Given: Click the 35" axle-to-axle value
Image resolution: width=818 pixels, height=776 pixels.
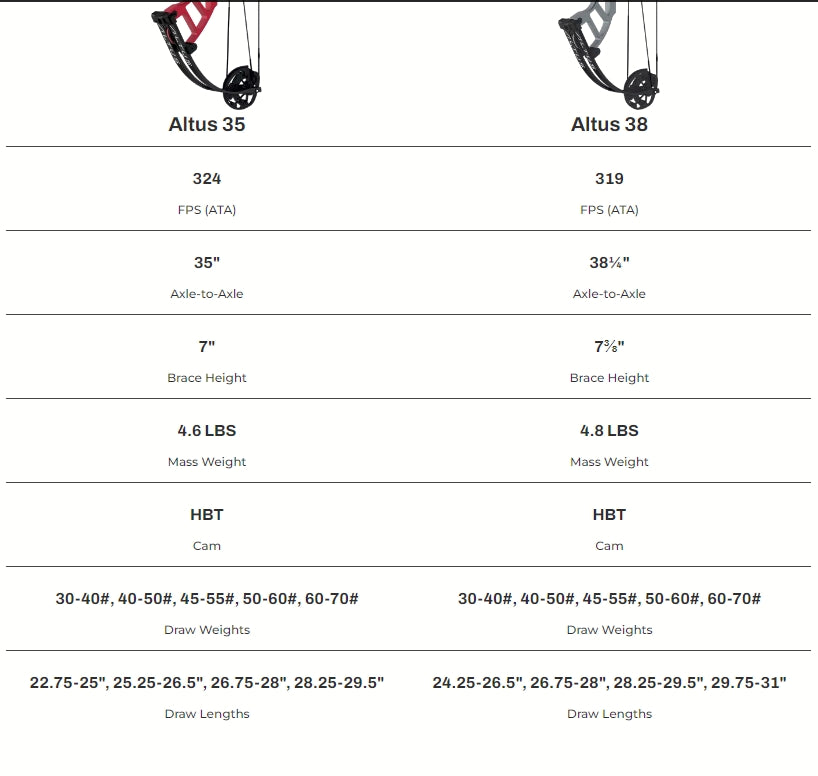Looking at the screenshot, I should click(x=207, y=263).
